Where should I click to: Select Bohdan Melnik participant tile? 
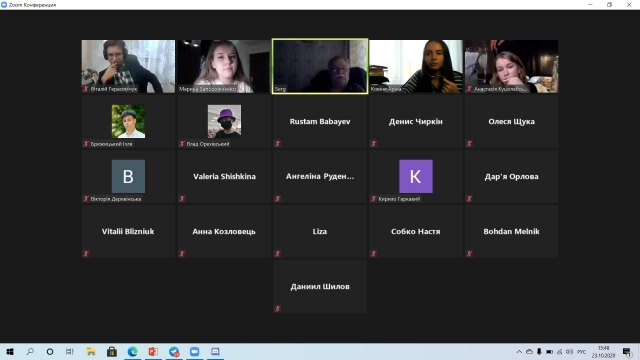511,231
